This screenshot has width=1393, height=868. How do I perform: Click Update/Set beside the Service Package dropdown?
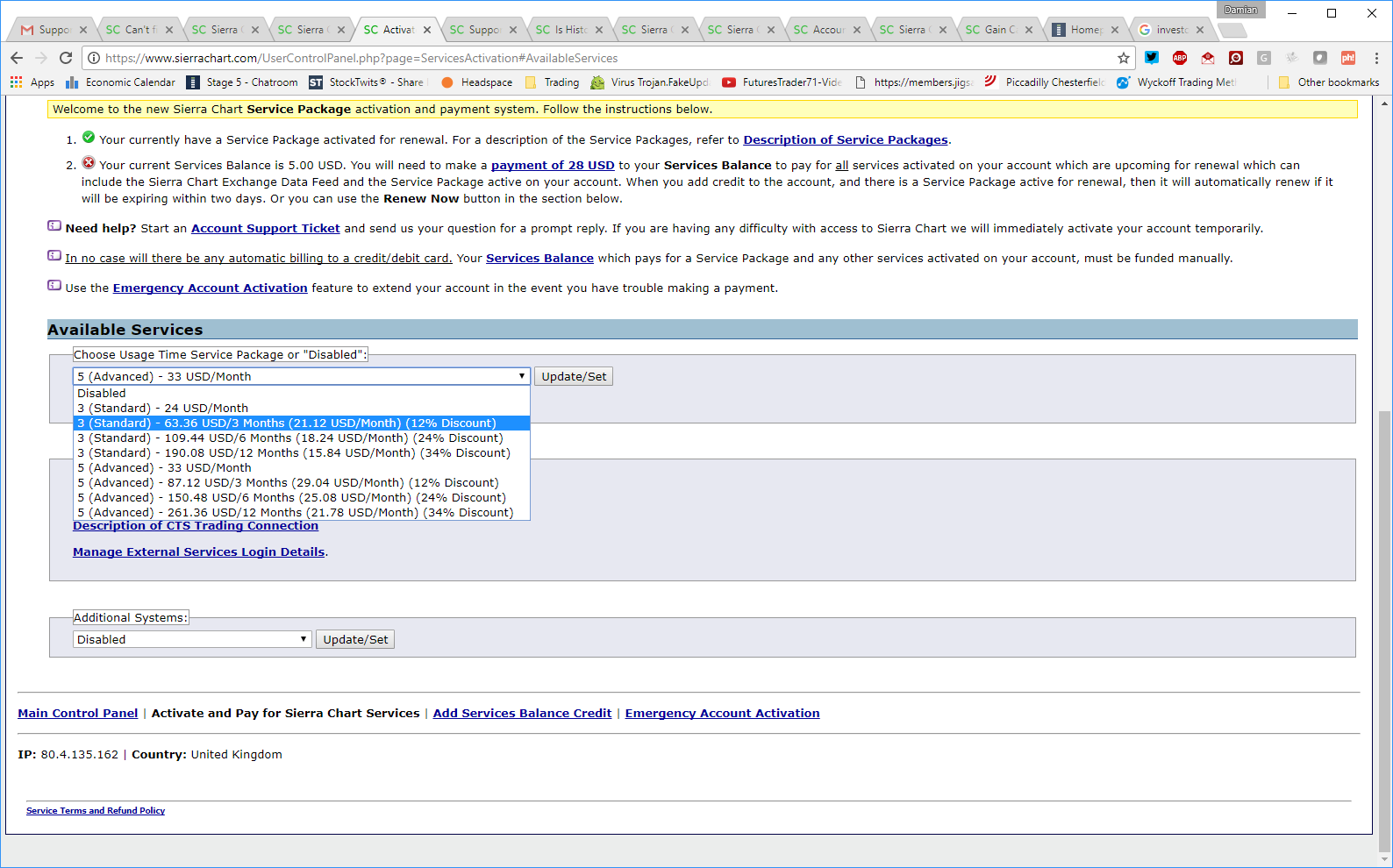[574, 376]
